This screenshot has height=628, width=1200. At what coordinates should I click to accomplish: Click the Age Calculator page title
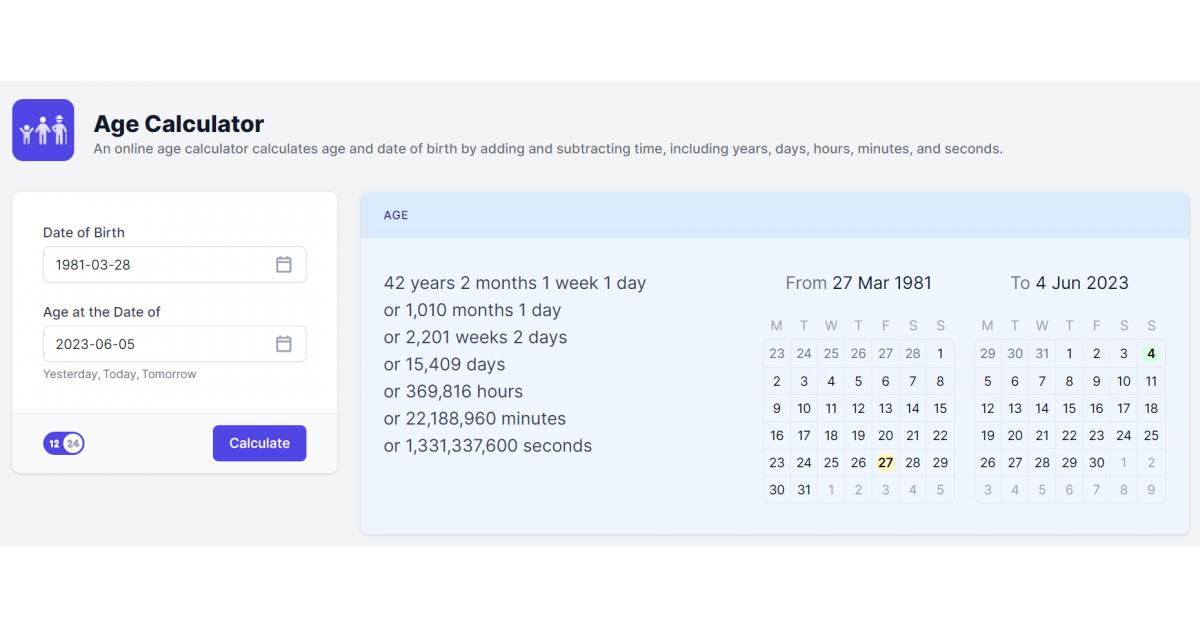point(178,124)
